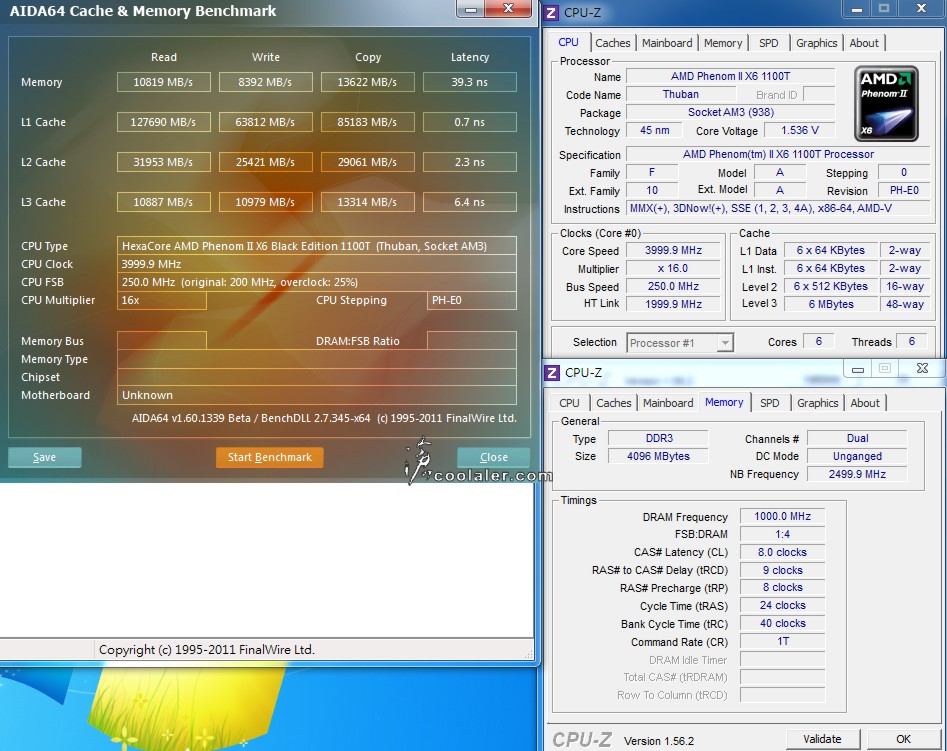Go to Mainboard tab in CPU-Z memory window
The height and width of the screenshot is (751, 947).
668,403
